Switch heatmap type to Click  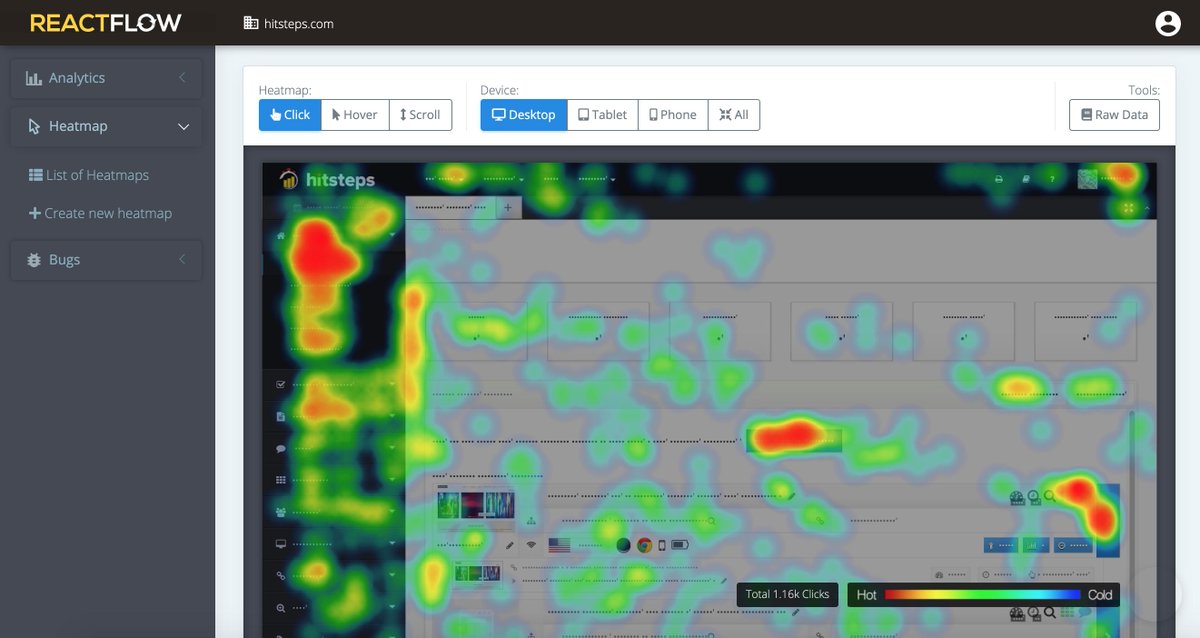click(x=290, y=115)
